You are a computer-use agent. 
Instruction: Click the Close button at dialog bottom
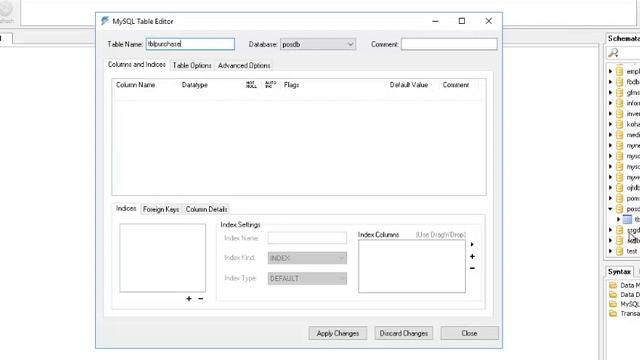click(469, 333)
